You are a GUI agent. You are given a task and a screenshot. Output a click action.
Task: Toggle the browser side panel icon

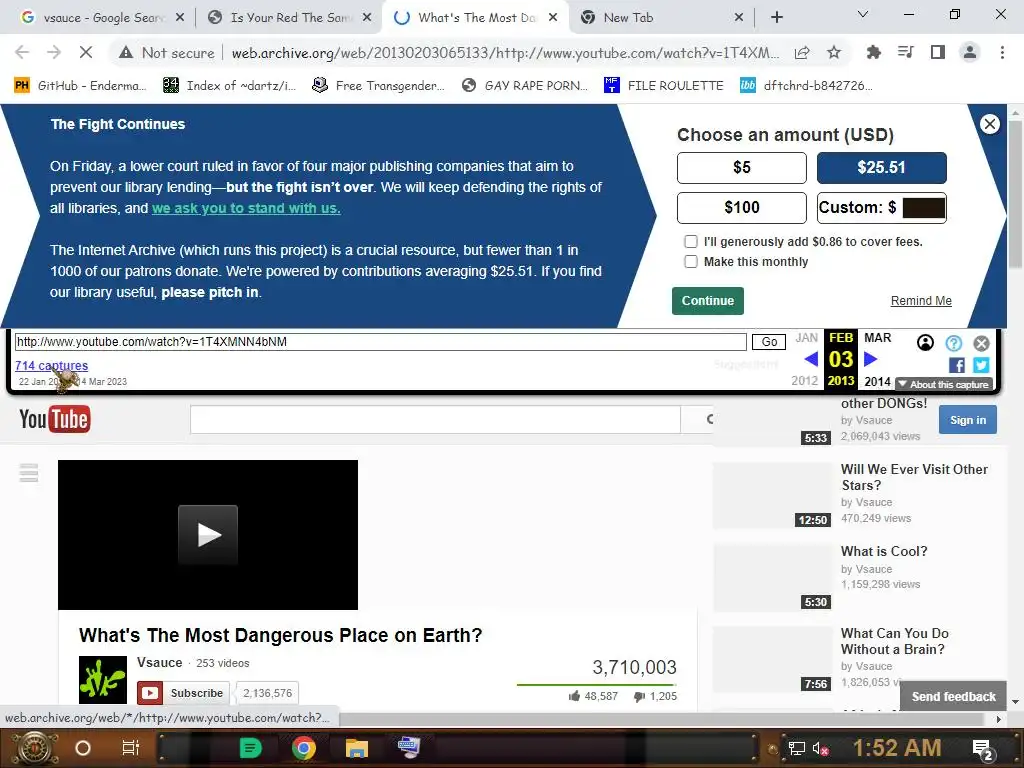pos(937,52)
